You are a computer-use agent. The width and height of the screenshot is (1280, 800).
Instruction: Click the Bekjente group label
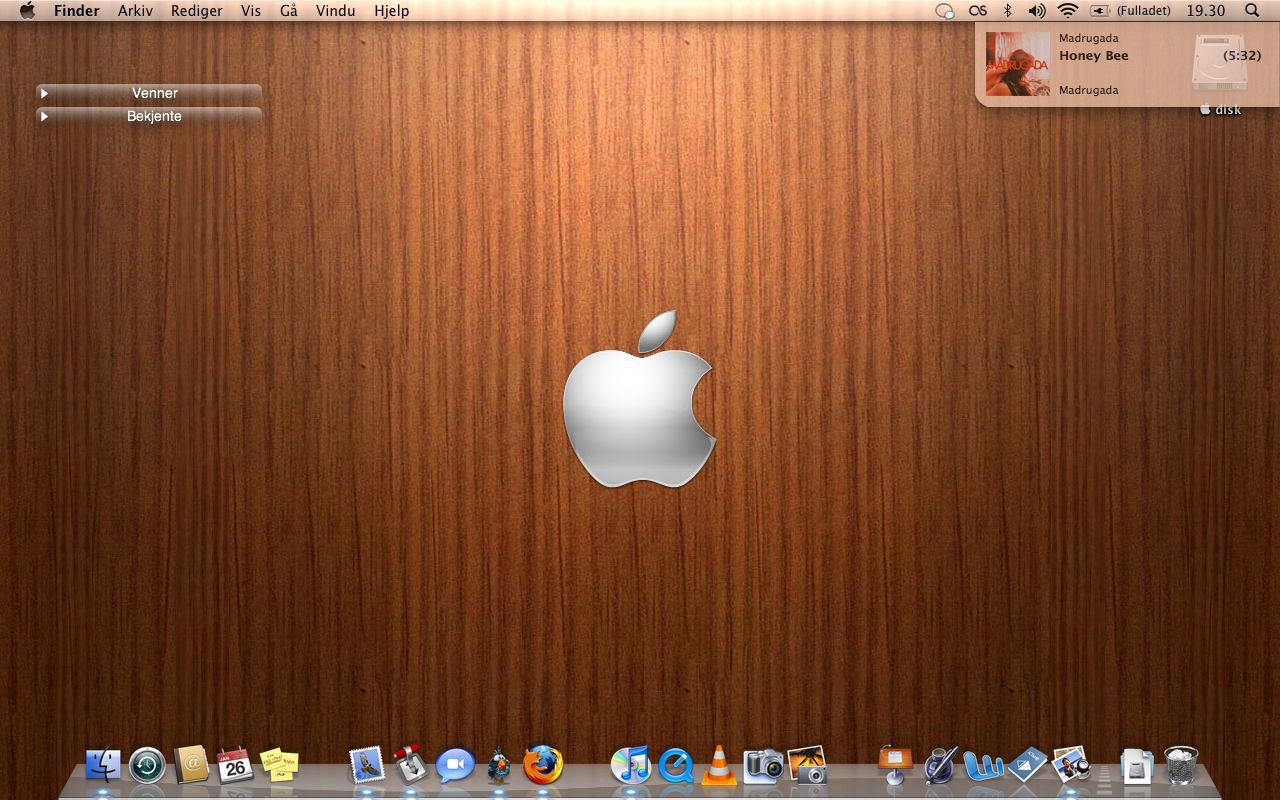click(154, 116)
